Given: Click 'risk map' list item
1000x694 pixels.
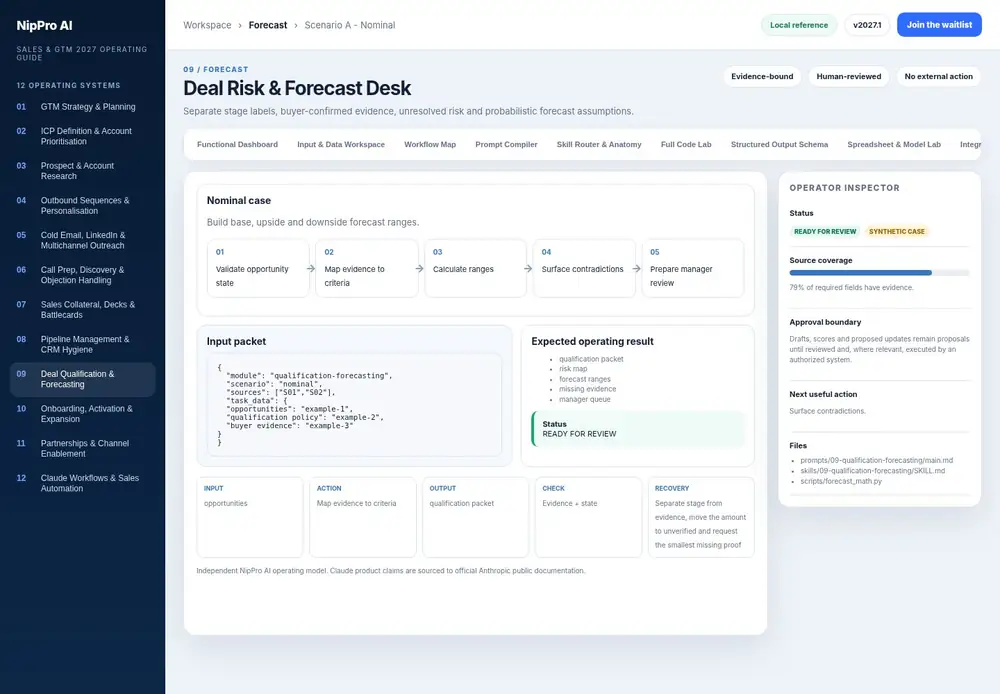Looking at the screenshot, I should click(573, 369).
